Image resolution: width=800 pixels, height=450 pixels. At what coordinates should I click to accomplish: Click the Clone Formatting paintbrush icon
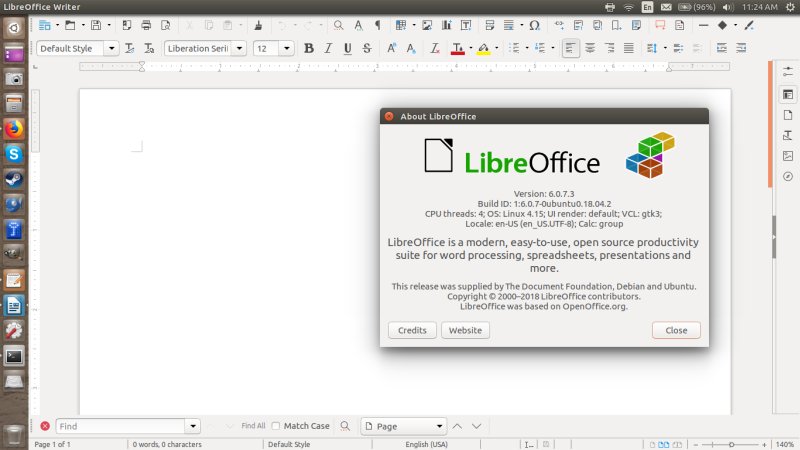click(258, 25)
